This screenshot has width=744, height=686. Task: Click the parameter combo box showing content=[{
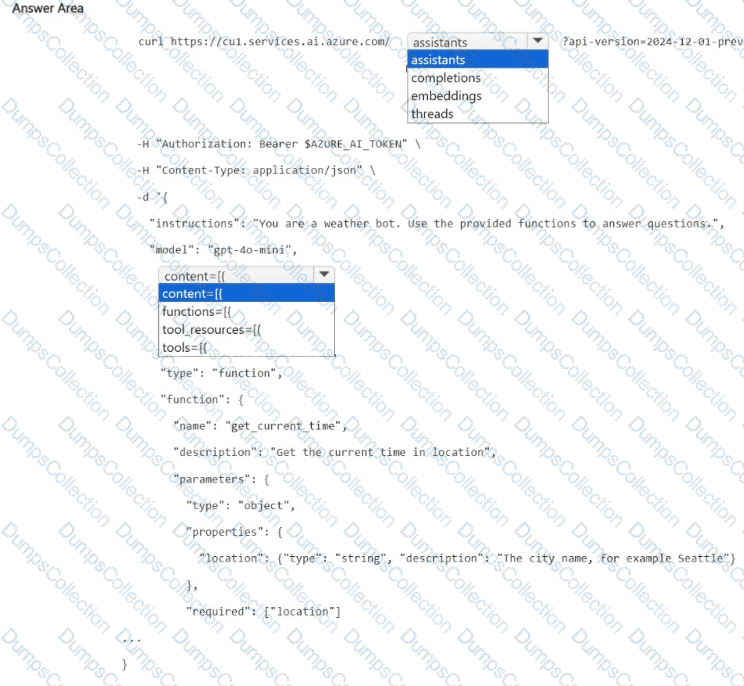236,276
